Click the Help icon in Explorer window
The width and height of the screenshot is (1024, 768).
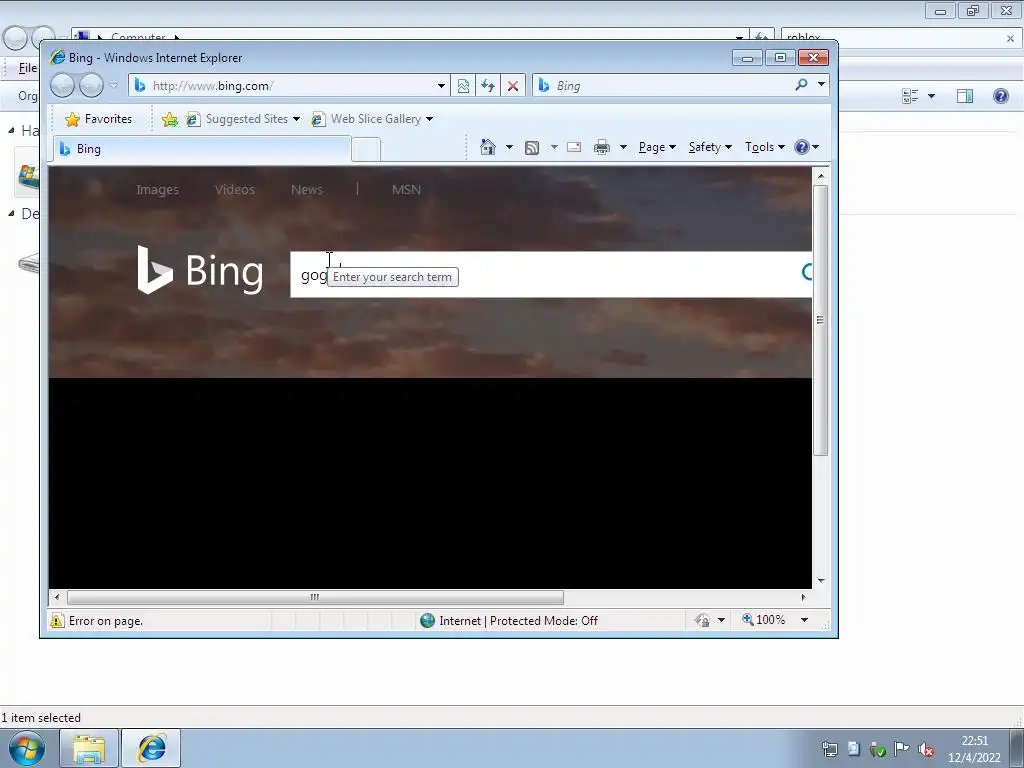coord(1000,96)
